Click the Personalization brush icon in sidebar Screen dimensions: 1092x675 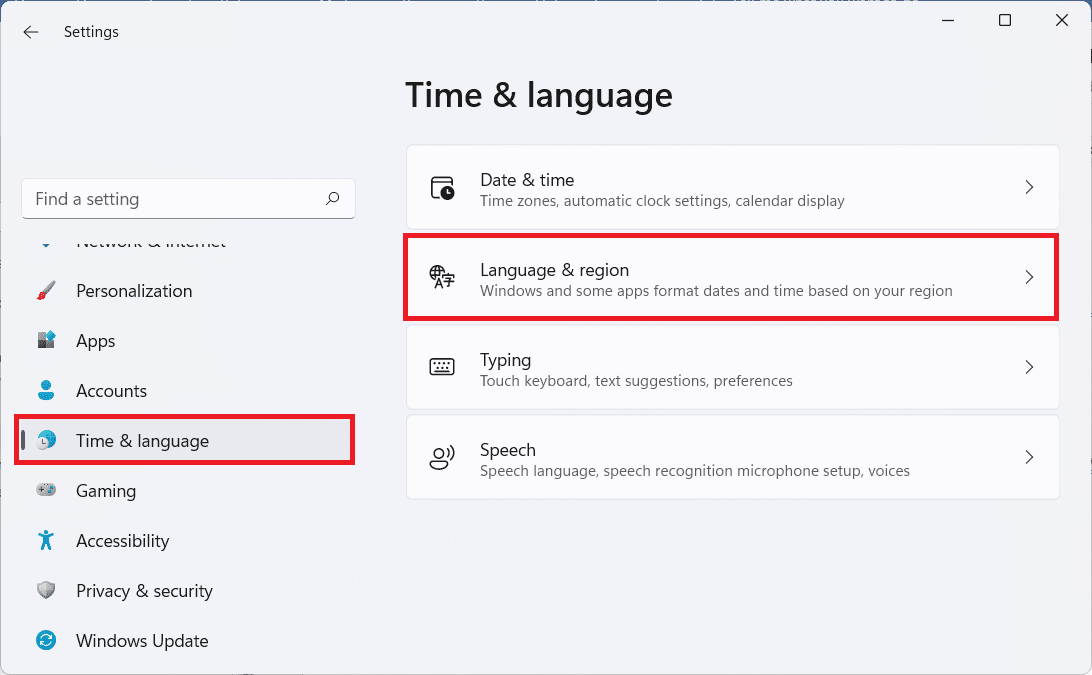coord(46,290)
